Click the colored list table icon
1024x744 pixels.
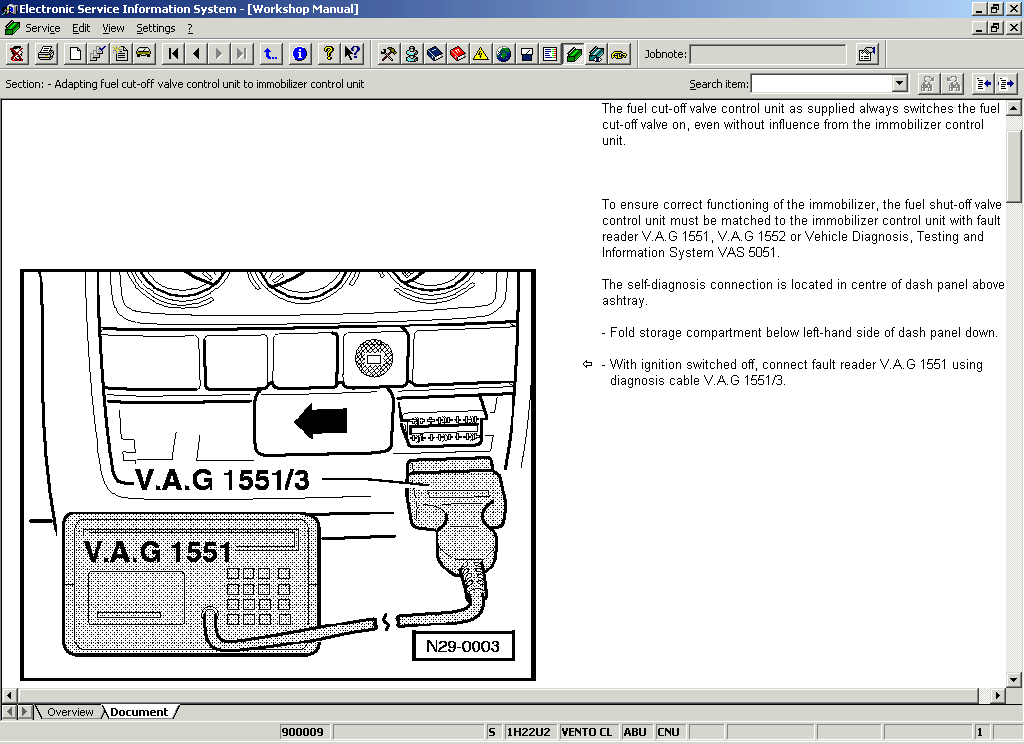coord(550,54)
